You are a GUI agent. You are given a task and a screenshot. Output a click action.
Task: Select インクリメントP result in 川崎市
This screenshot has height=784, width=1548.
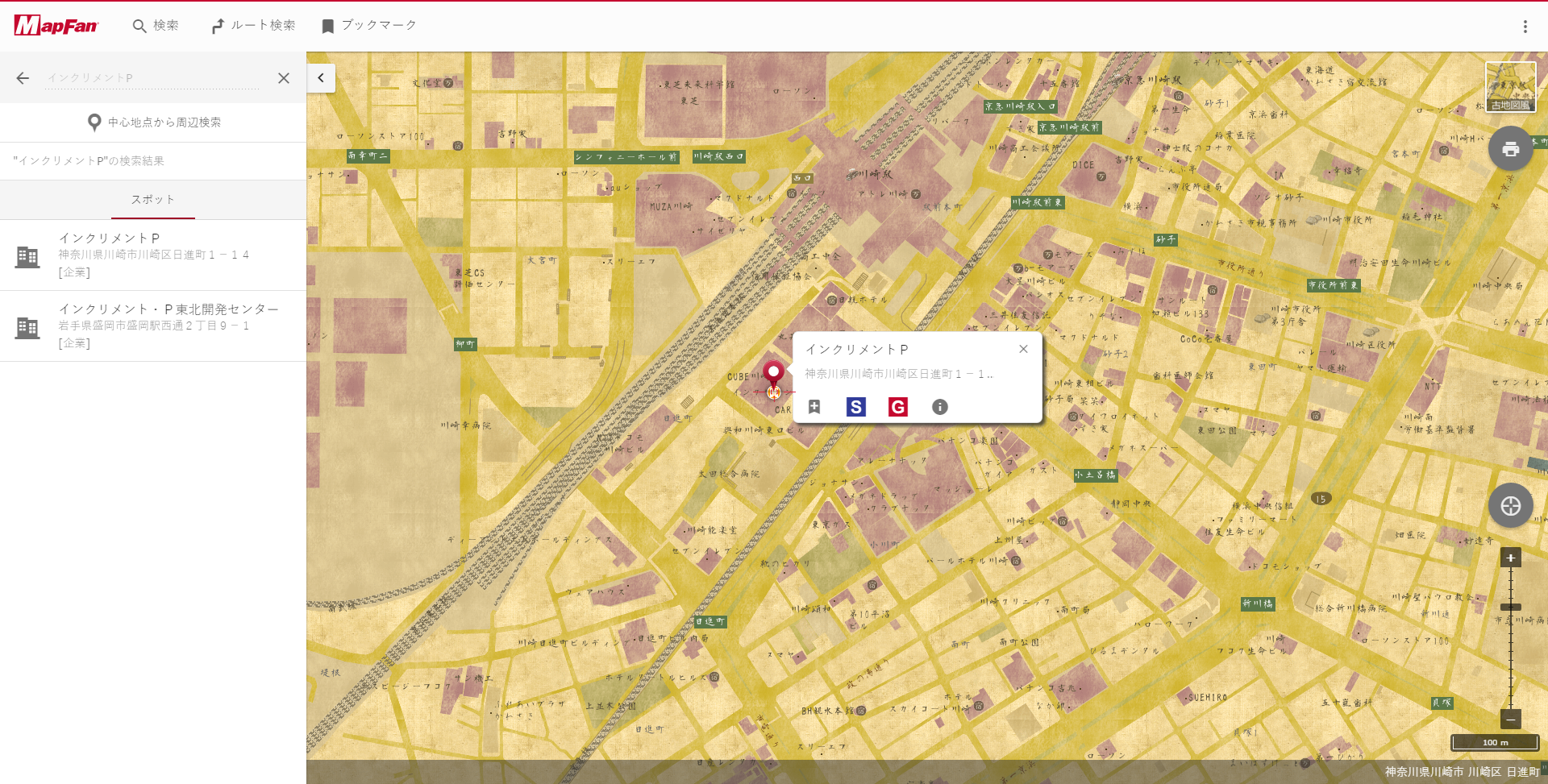point(153,255)
